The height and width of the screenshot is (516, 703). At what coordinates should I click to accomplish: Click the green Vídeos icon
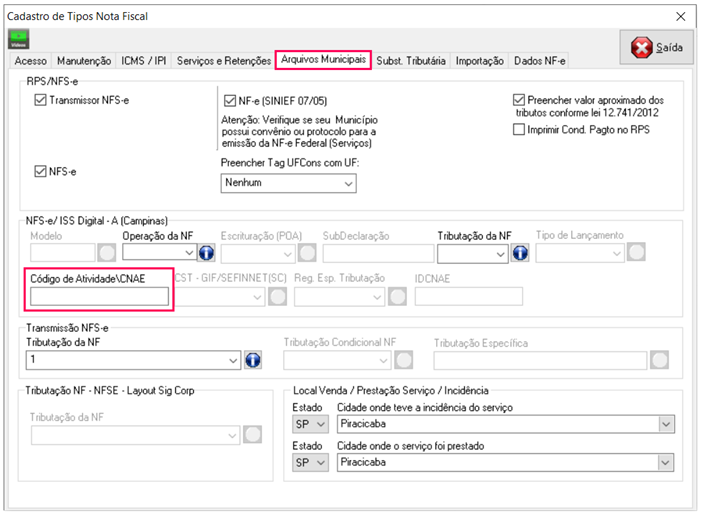click(19, 40)
